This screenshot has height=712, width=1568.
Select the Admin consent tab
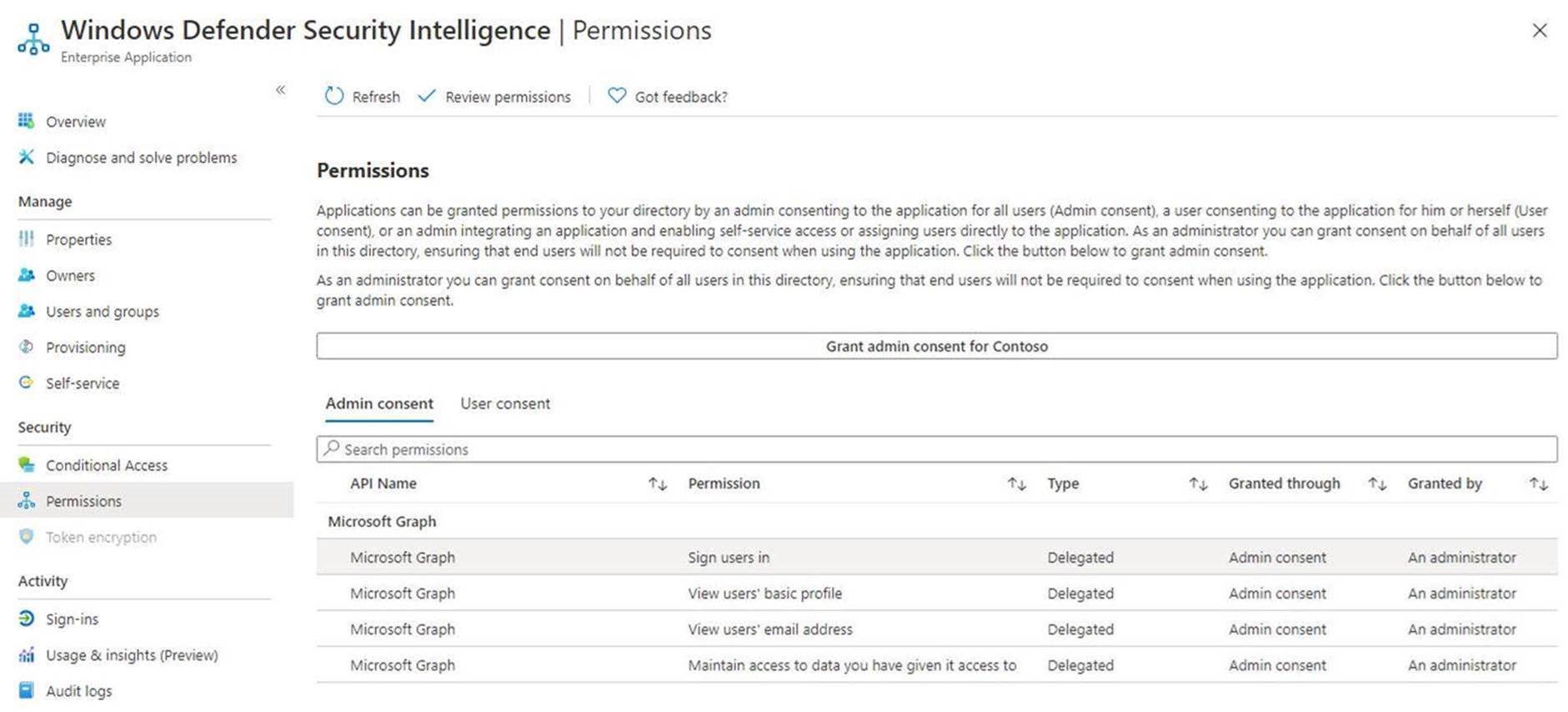click(379, 404)
